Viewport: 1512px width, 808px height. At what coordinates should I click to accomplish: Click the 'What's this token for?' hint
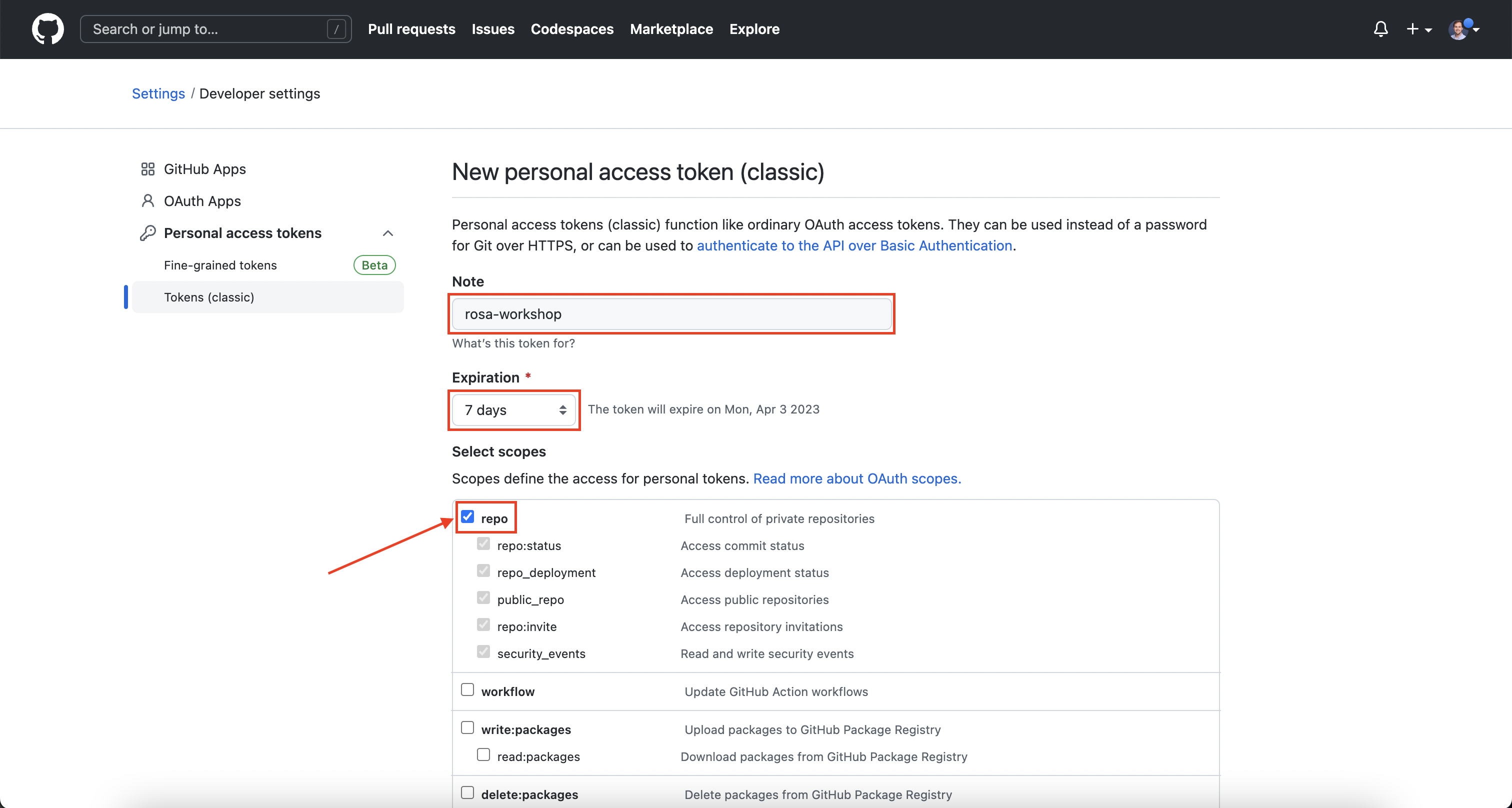tap(513, 343)
